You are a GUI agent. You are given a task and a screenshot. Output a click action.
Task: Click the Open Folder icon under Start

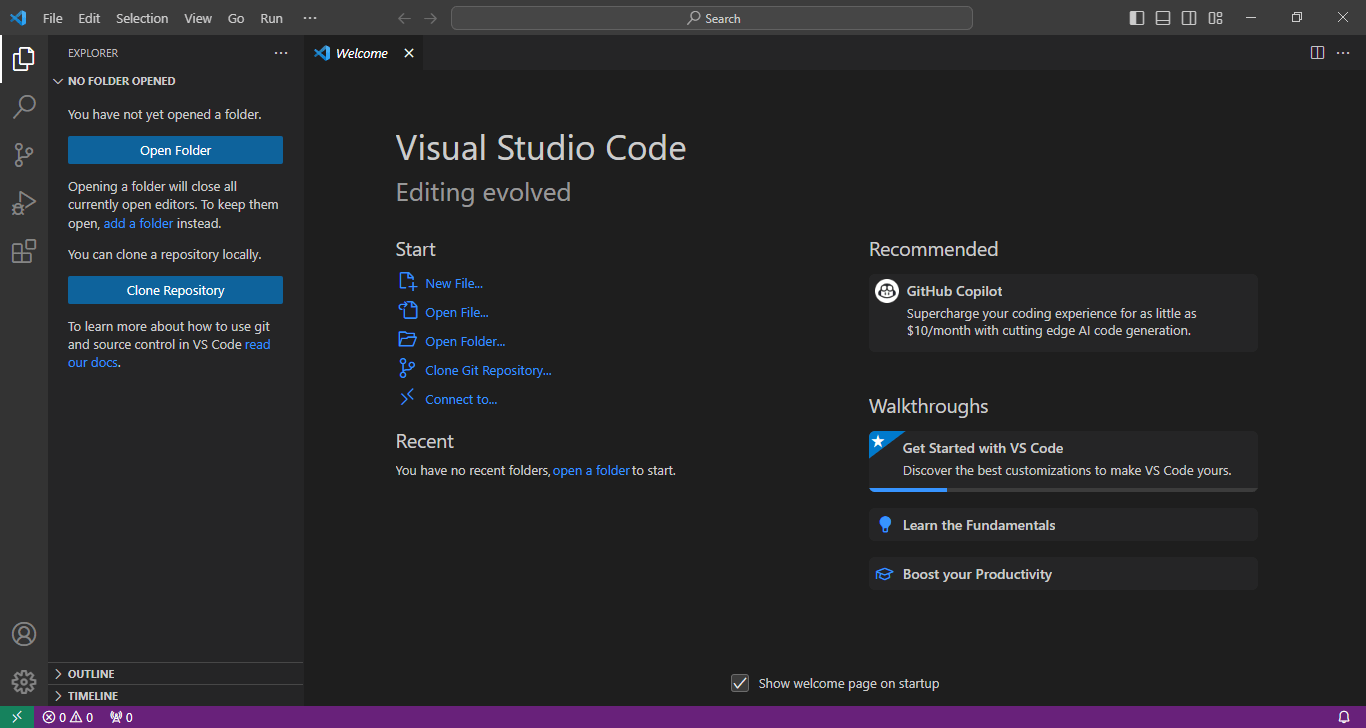(407, 340)
